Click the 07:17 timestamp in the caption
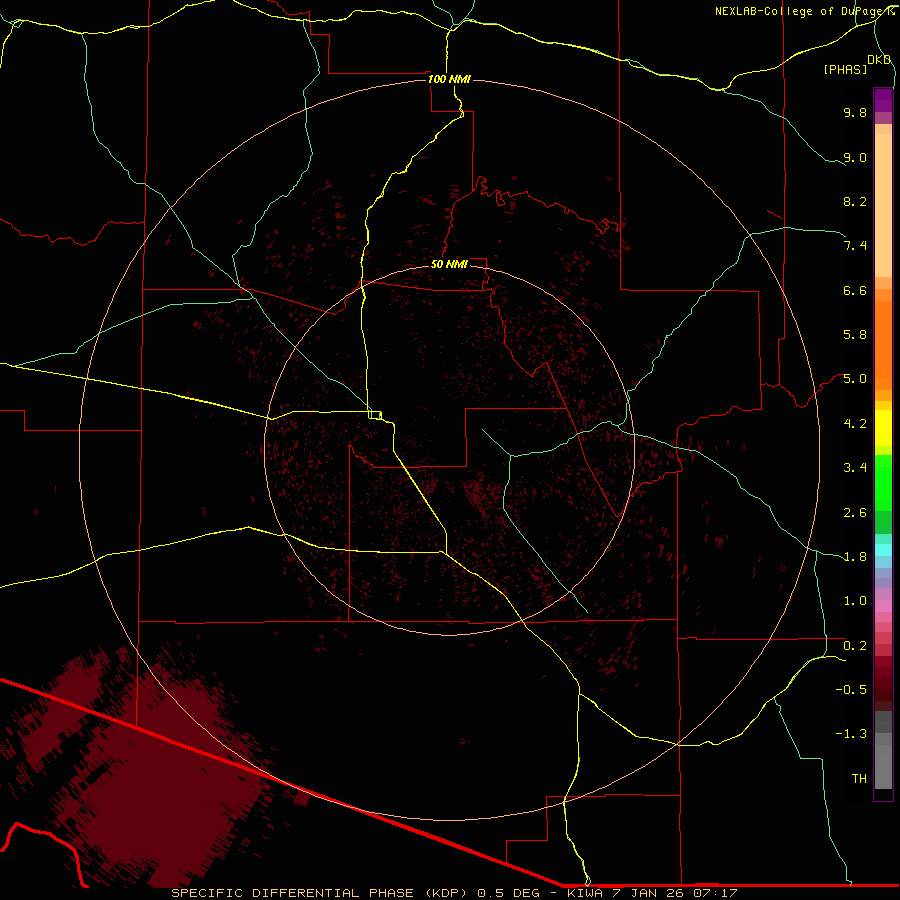Screen dimensions: 900x900 (715, 893)
